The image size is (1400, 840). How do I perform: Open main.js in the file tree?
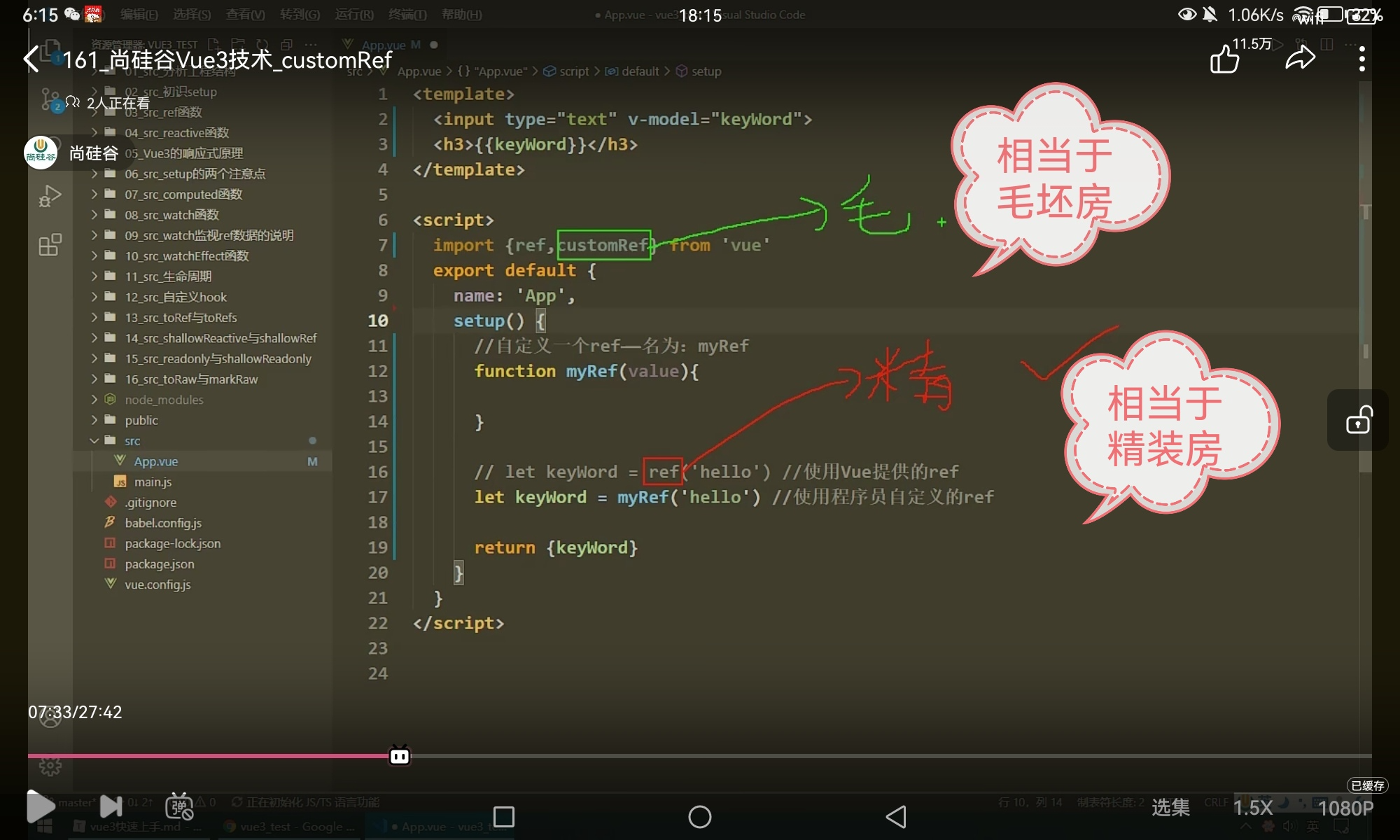point(153,482)
